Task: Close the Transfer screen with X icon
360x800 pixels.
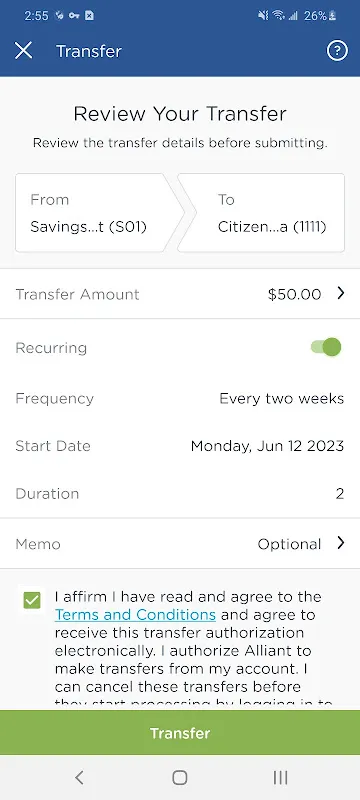Action: pyautogui.click(x=23, y=51)
